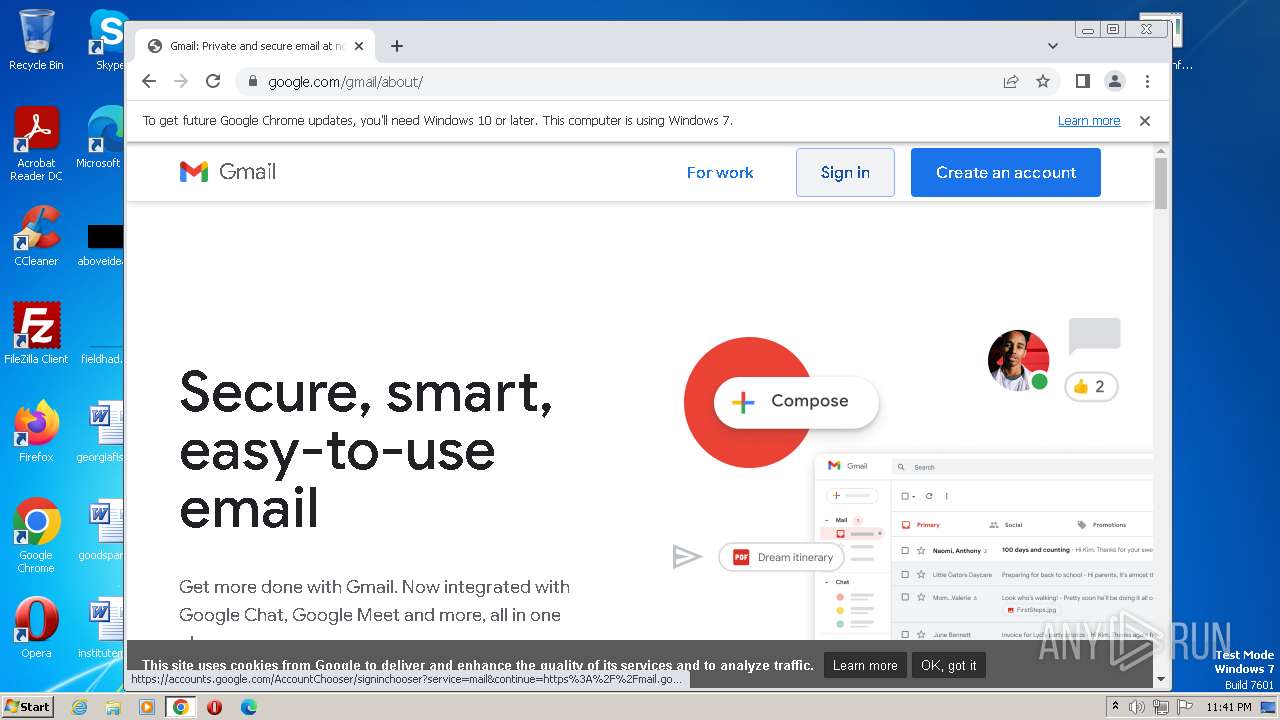Accept cookies with OK, got it
The image size is (1280, 720).
click(x=949, y=666)
